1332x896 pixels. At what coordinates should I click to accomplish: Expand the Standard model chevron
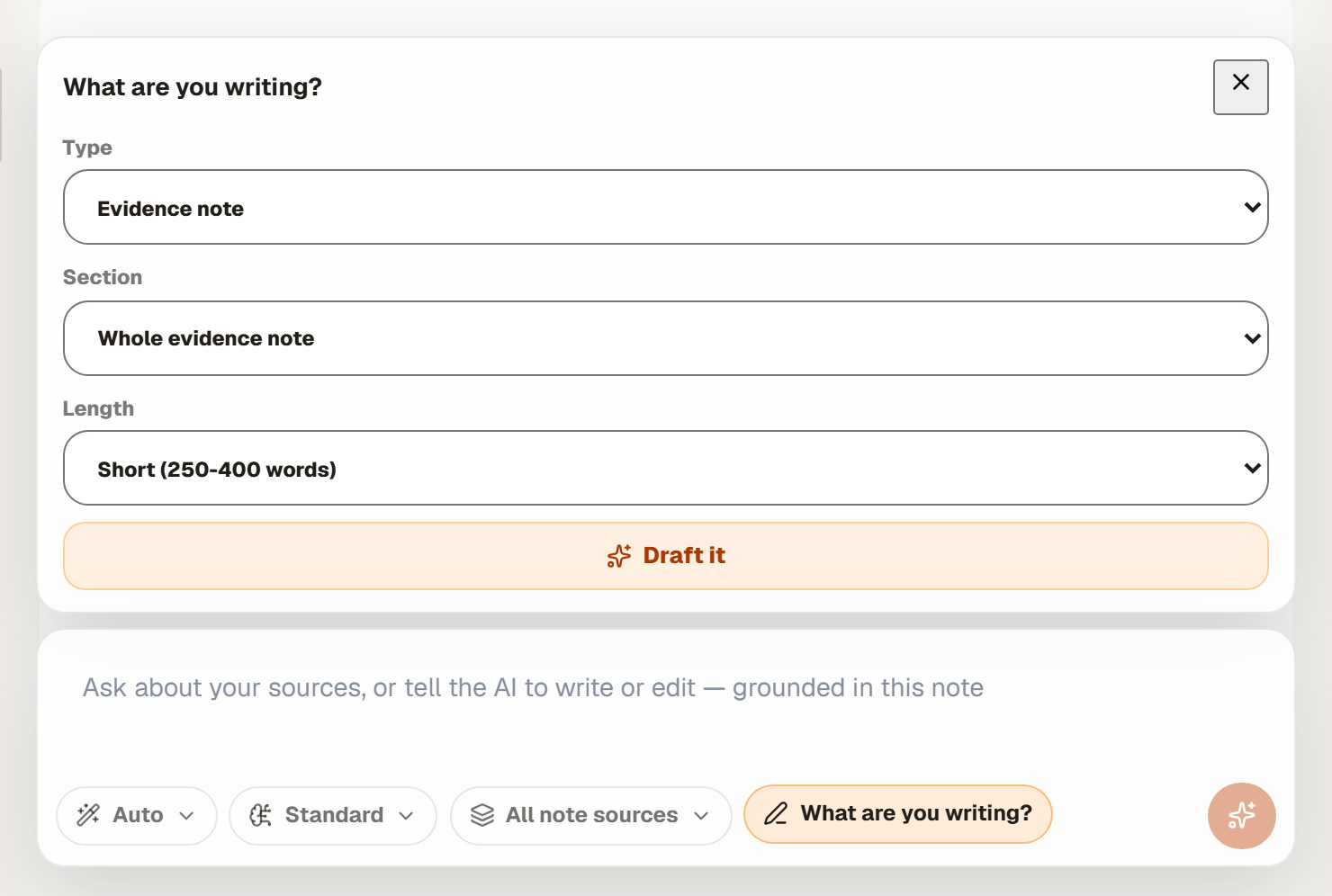406,816
